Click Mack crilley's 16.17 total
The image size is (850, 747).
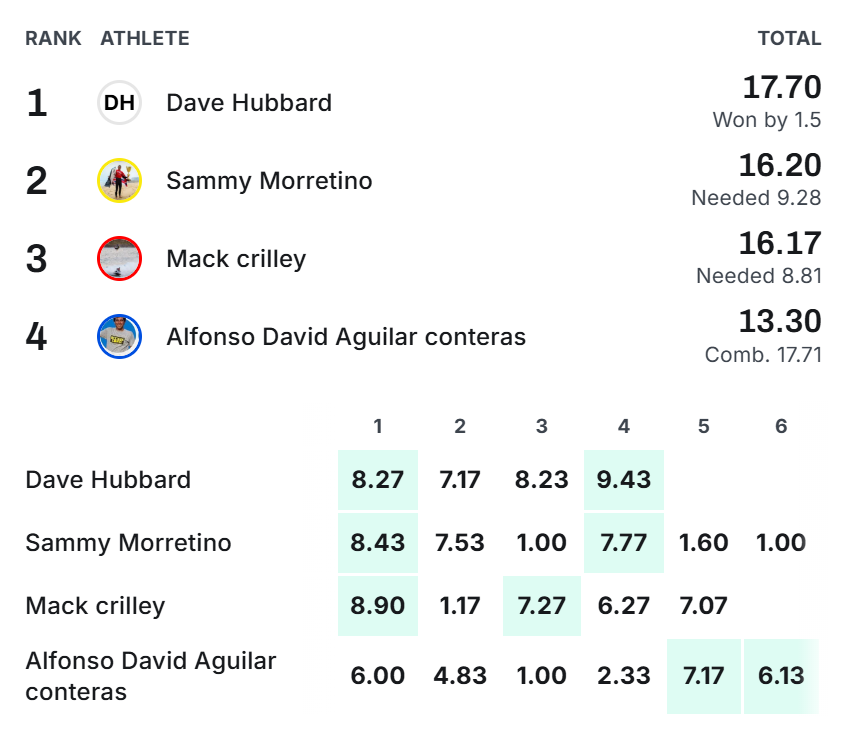pos(780,243)
